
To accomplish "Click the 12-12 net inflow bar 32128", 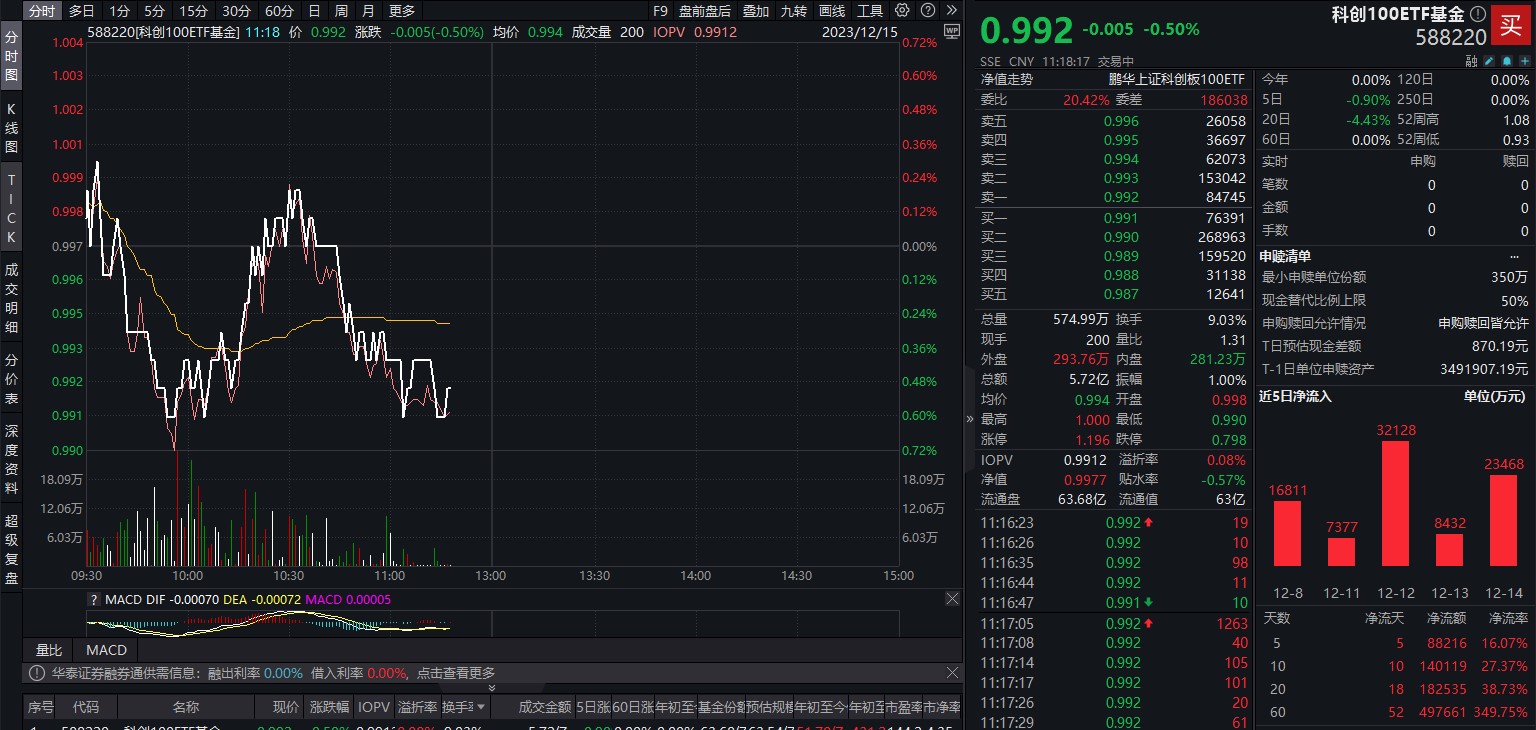I will (x=1395, y=503).
